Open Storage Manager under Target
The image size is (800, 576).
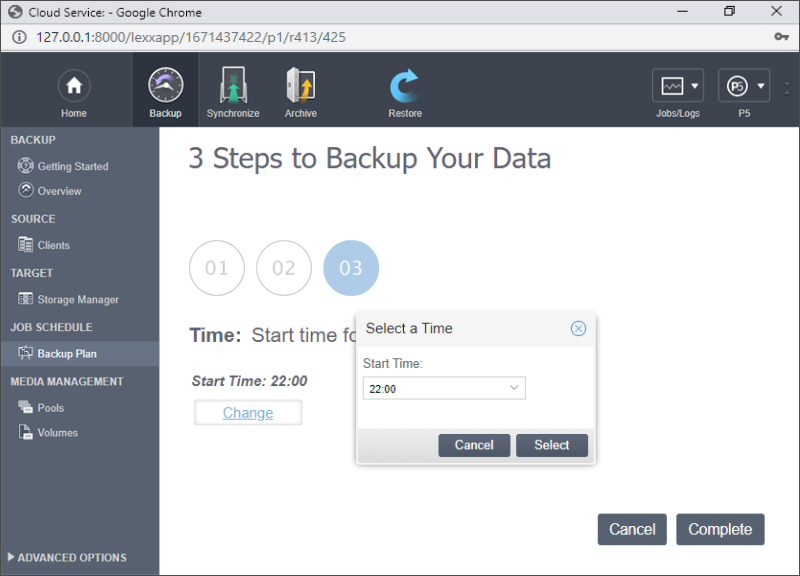78,299
